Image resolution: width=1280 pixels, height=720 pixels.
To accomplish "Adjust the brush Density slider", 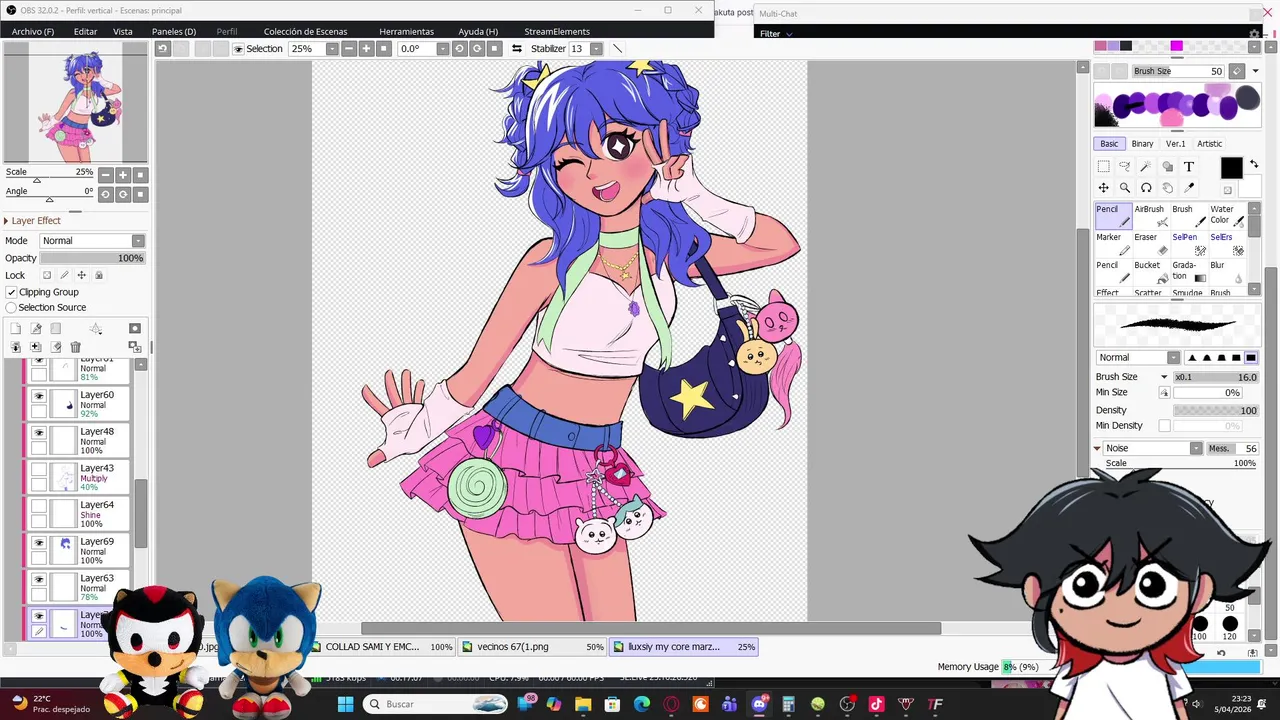I will 1215,410.
